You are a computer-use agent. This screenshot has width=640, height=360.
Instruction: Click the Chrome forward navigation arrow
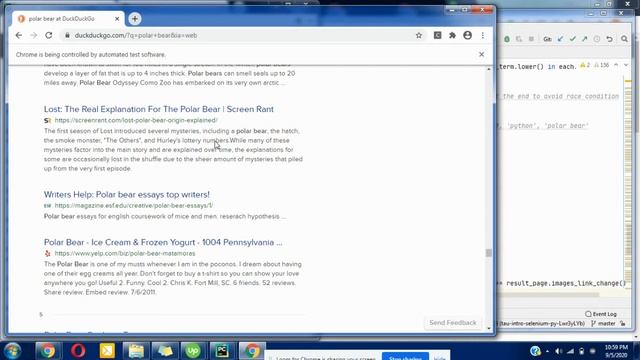coord(33,36)
